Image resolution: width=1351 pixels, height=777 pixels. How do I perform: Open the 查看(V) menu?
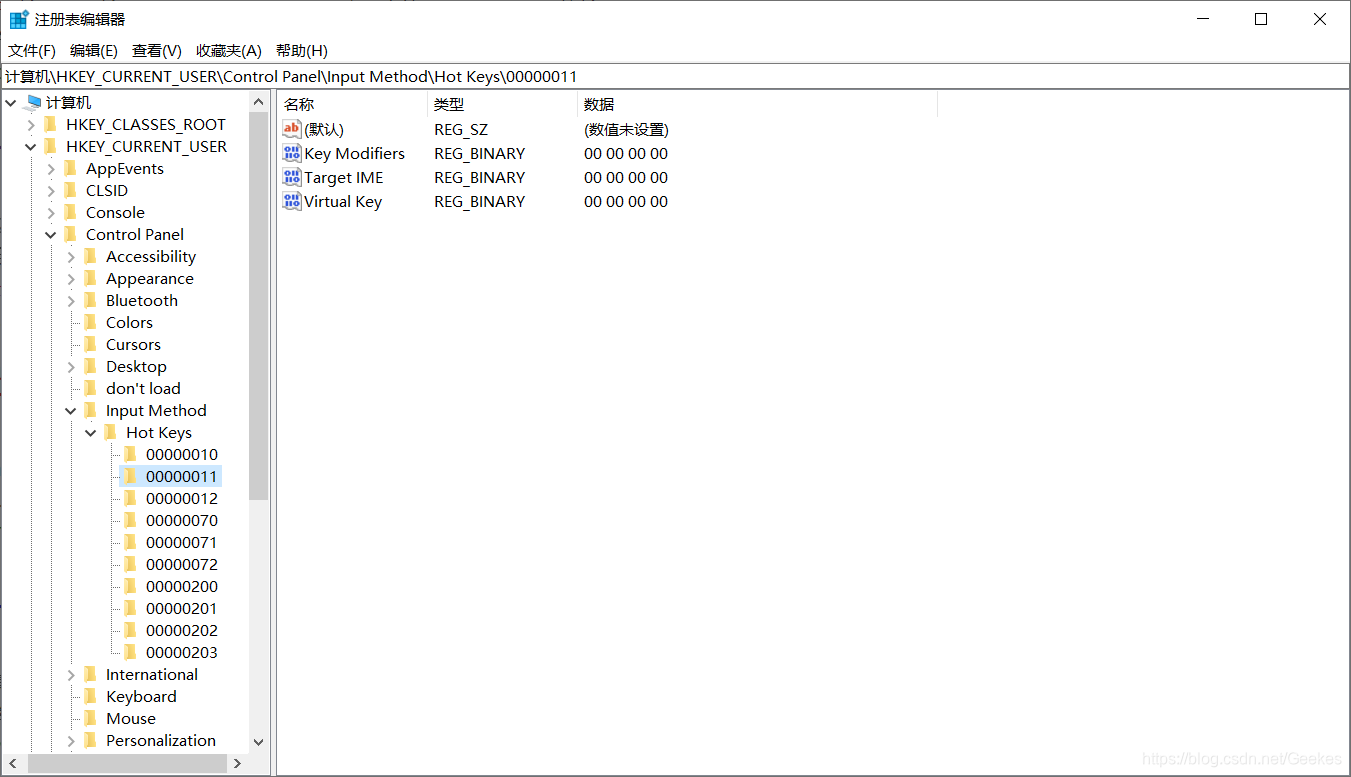[157, 50]
